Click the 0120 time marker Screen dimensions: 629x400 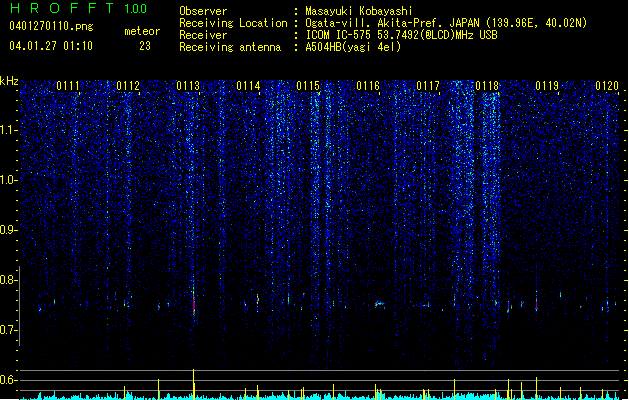[x=607, y=85]
